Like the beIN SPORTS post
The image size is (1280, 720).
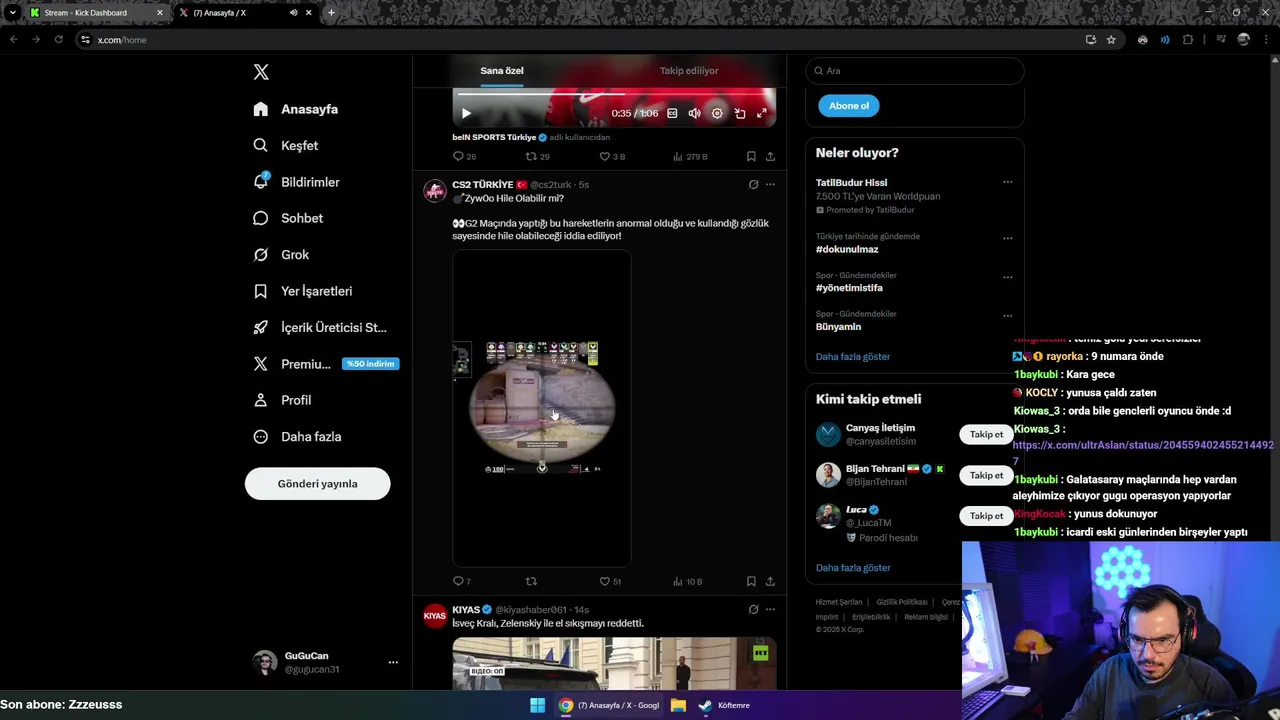(x=612, y=156)
